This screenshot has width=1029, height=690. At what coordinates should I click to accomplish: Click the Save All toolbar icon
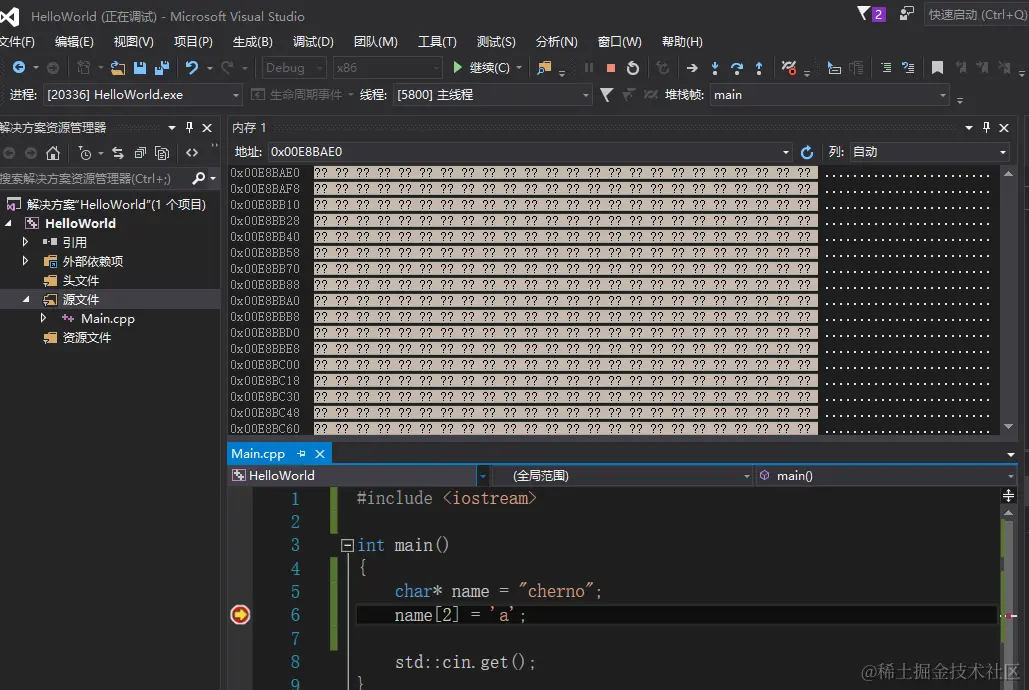161,68
